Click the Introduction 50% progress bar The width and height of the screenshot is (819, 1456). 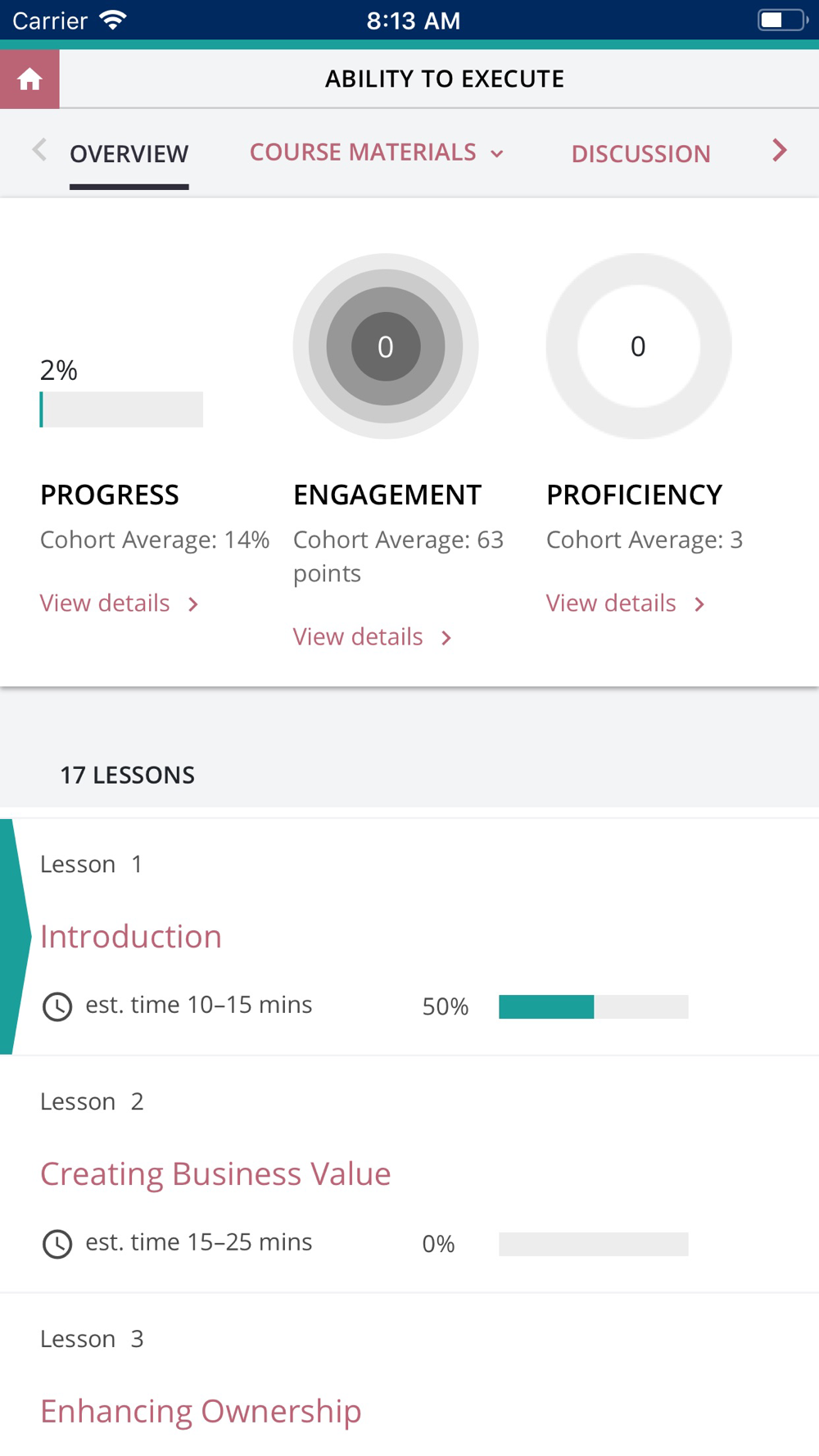tap(593, 1006)
